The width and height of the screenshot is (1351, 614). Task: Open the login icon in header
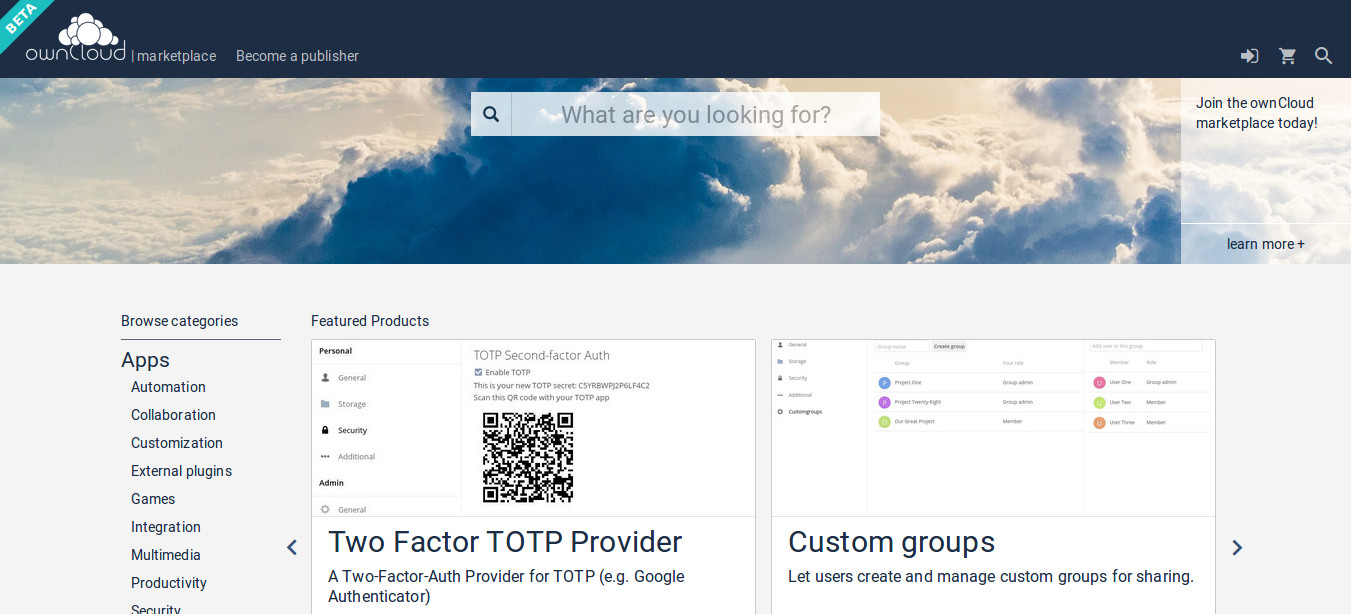1249,56
